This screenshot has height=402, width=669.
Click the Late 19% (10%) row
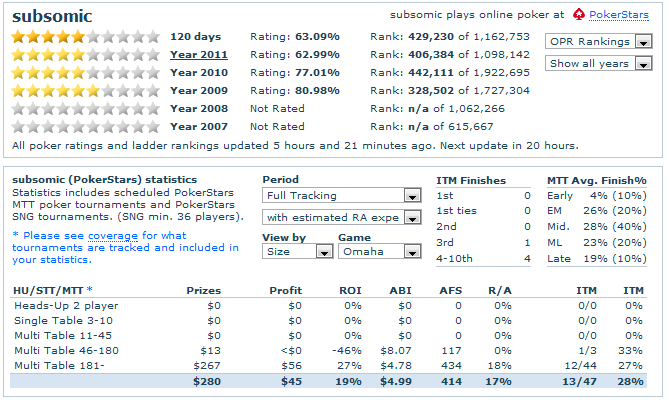tap(597, 259)
